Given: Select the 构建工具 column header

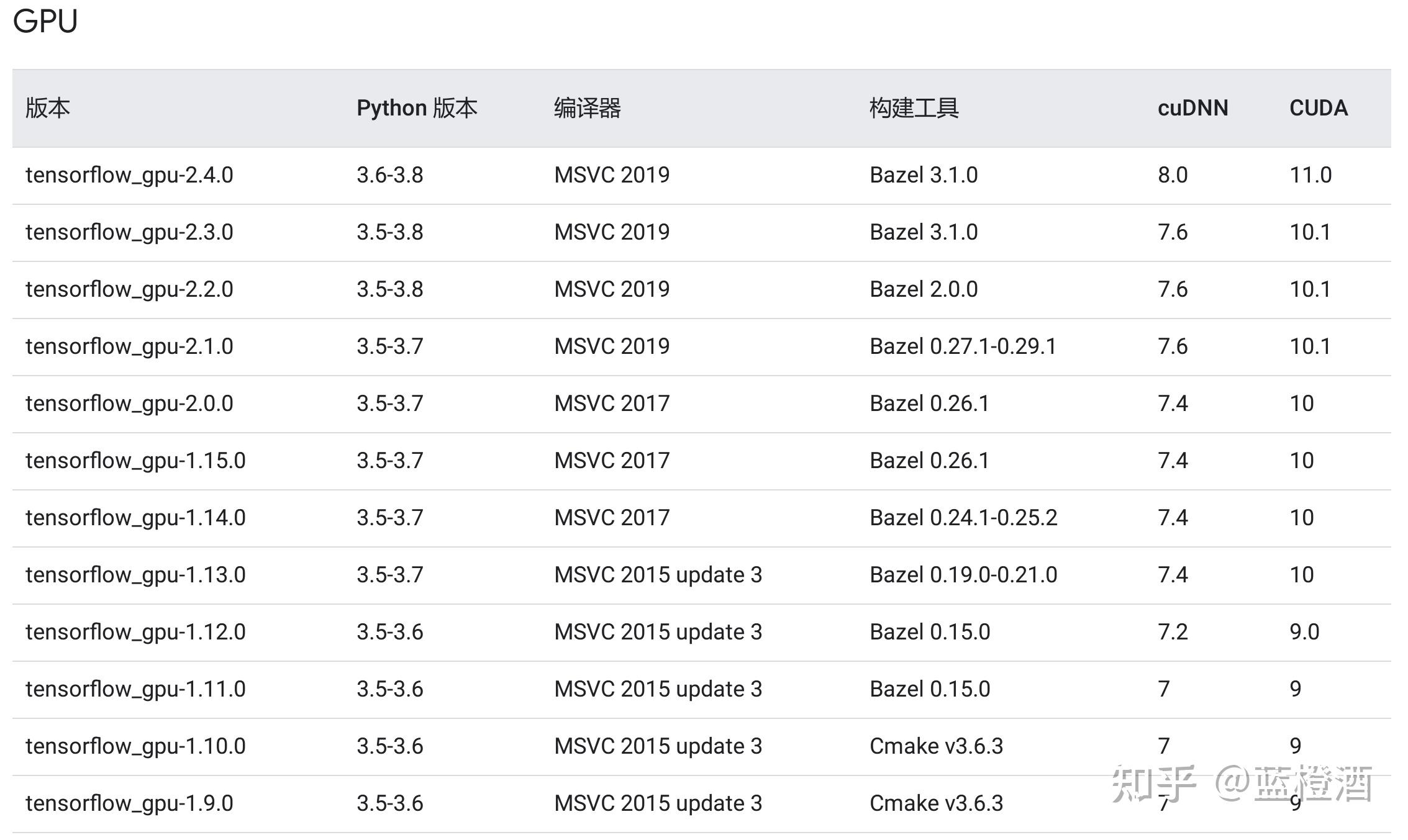Looking at the screenshot, I should click(914, 108).
